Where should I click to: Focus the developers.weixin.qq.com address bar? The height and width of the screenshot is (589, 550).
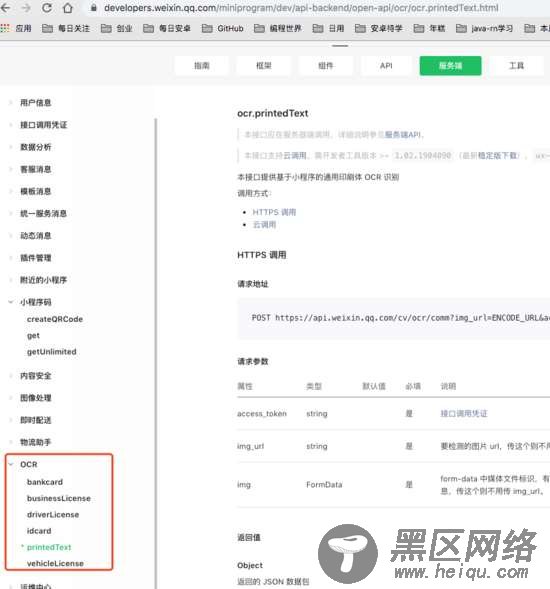click(301, 8)
